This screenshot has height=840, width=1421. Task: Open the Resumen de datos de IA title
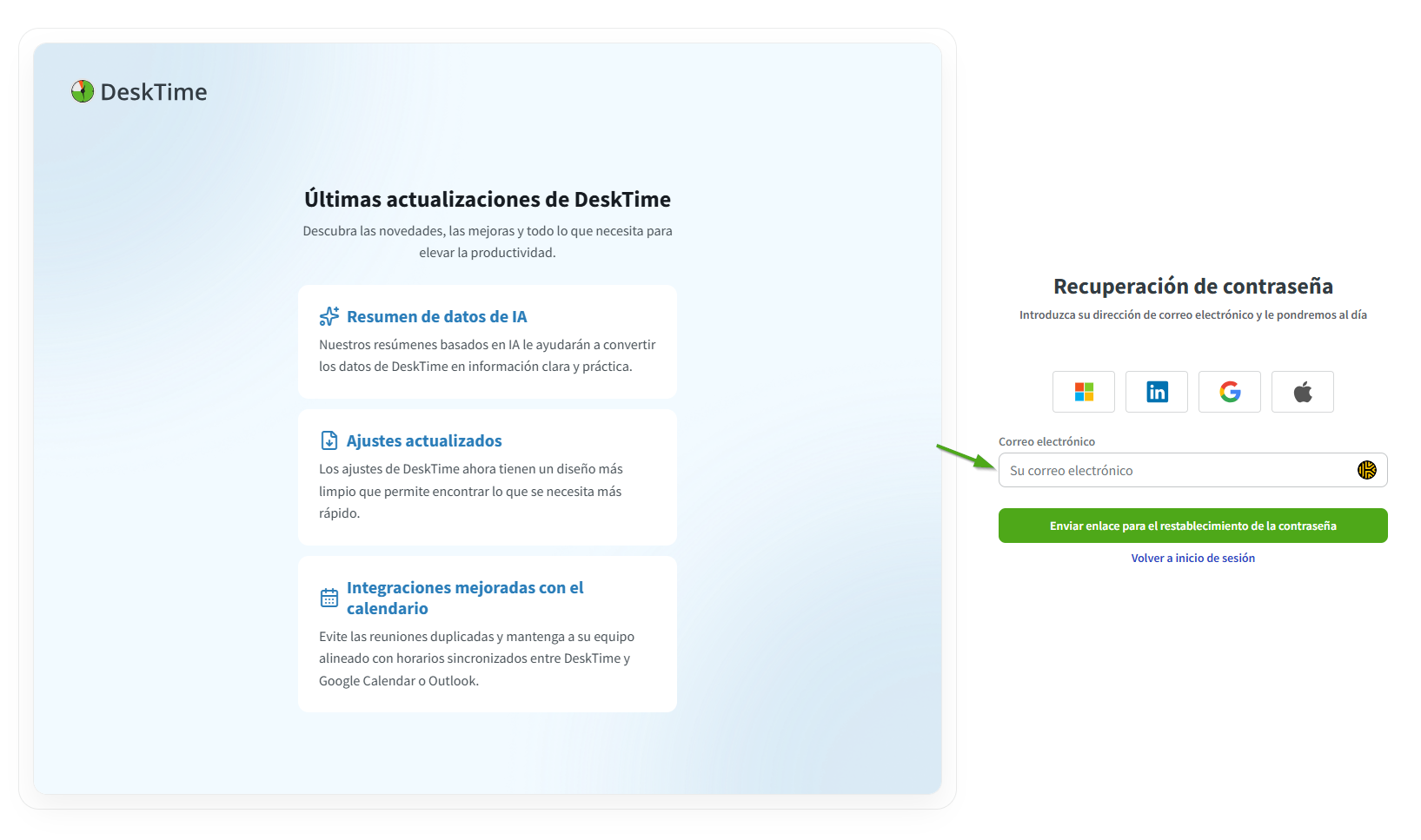point(436,317)
